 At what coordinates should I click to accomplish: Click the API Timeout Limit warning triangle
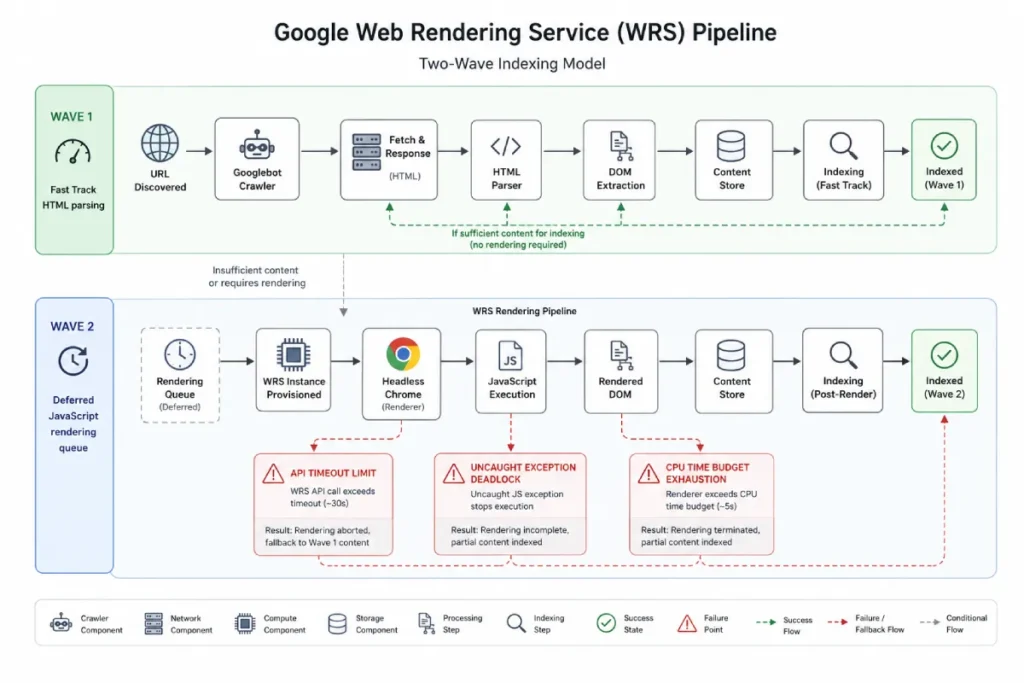[272, 473]
